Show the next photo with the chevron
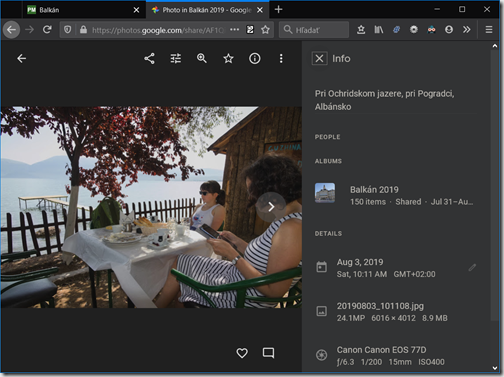The image size is (504, 377). [271, 207]
